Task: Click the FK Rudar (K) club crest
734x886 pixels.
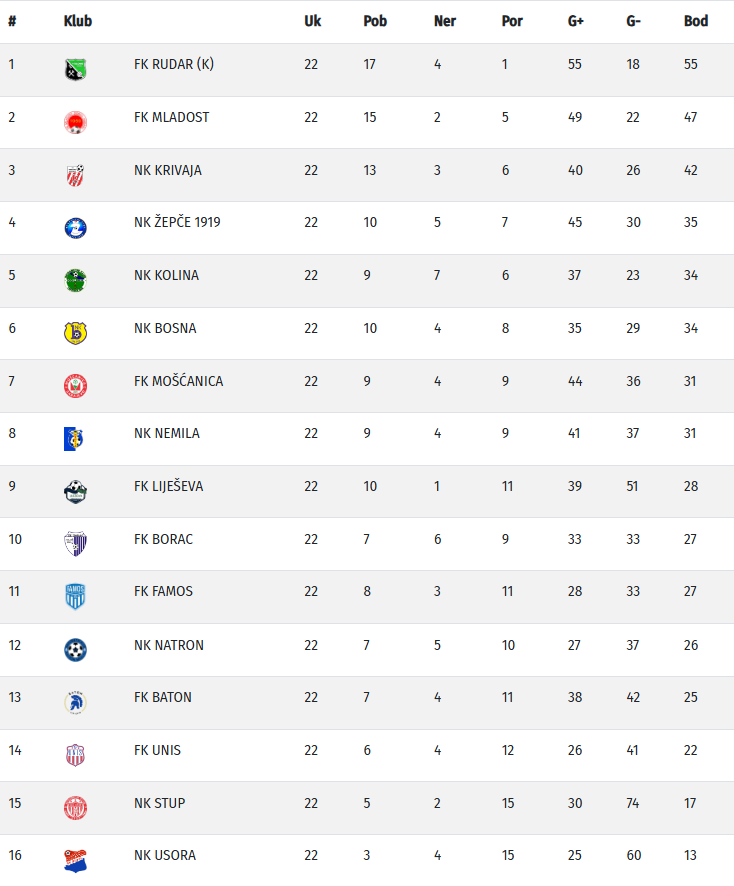Action: tap(75, 69)
